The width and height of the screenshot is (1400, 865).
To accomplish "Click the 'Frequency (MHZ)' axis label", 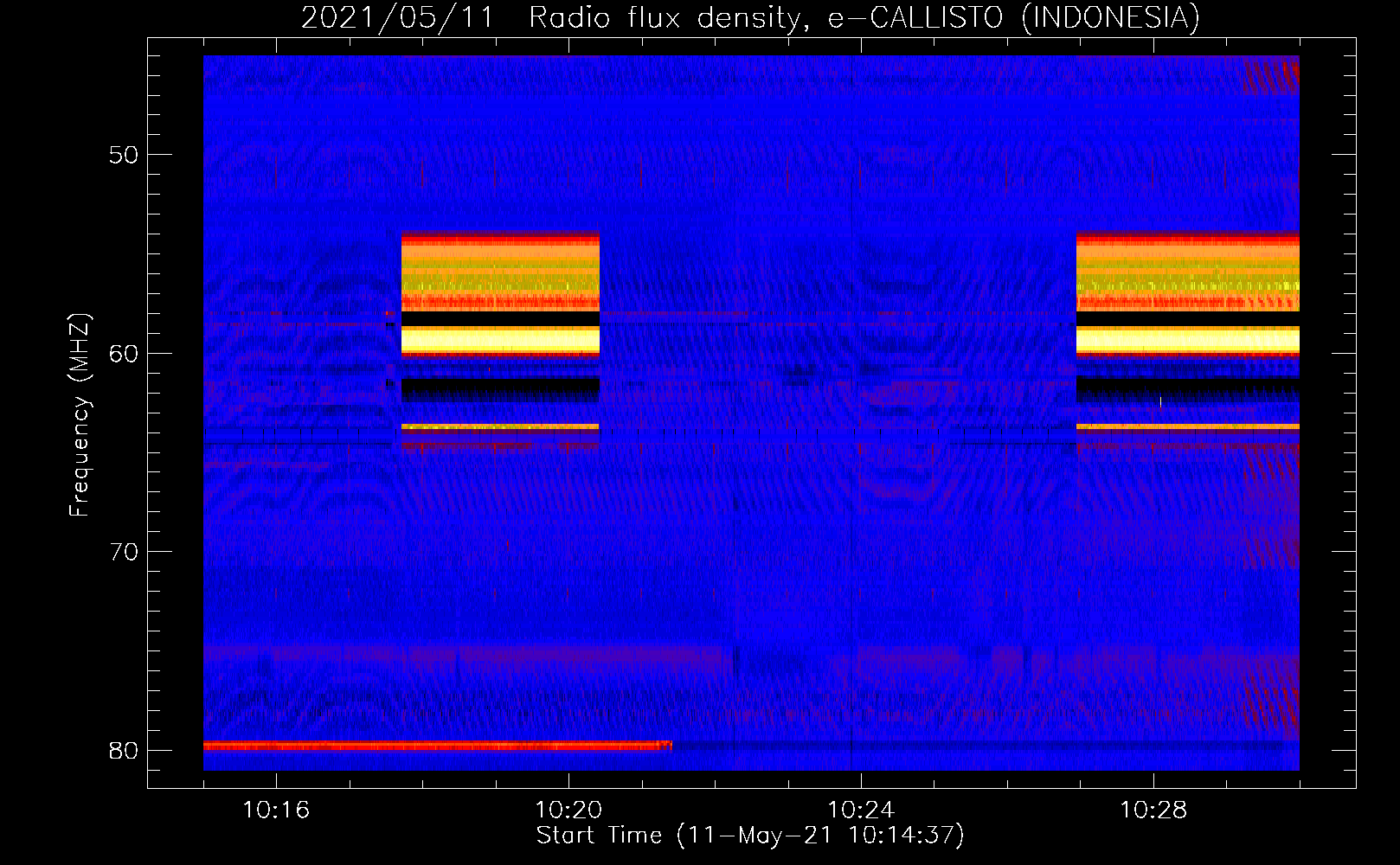I will coord(80,414).
